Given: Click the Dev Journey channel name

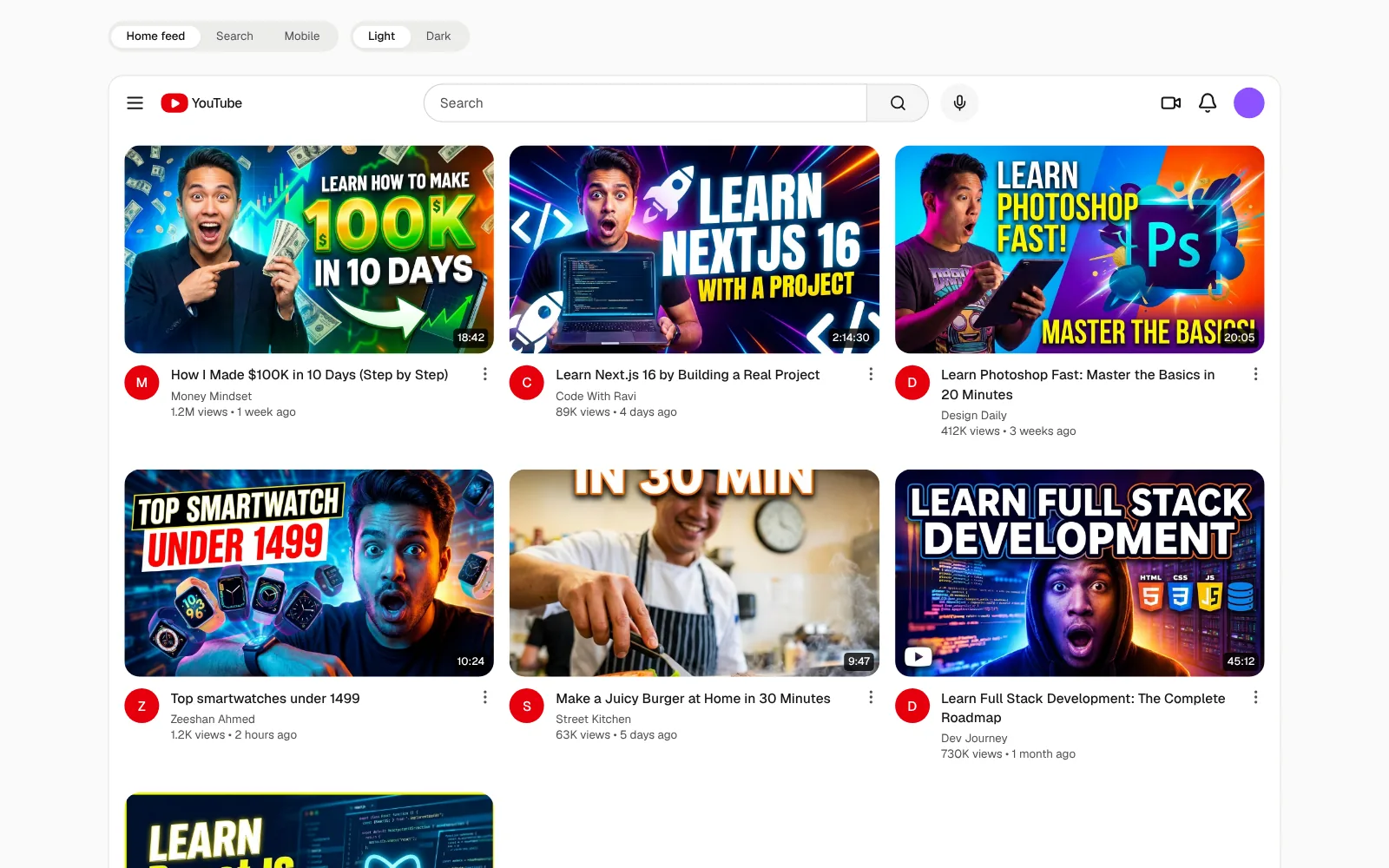Looking at the screenshot, I should (x=974, y=739).
